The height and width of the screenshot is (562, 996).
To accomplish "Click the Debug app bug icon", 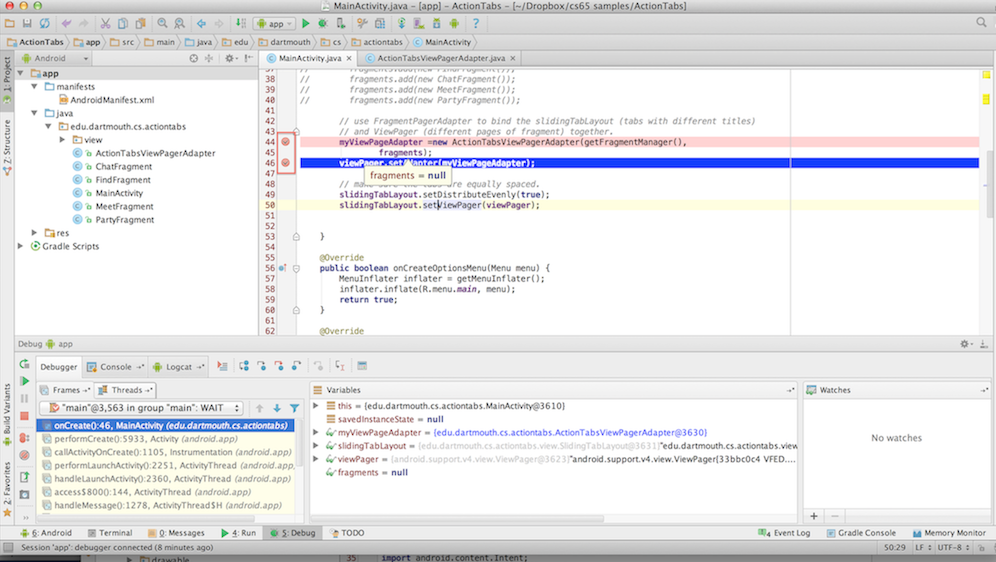I will pos(323,23).
